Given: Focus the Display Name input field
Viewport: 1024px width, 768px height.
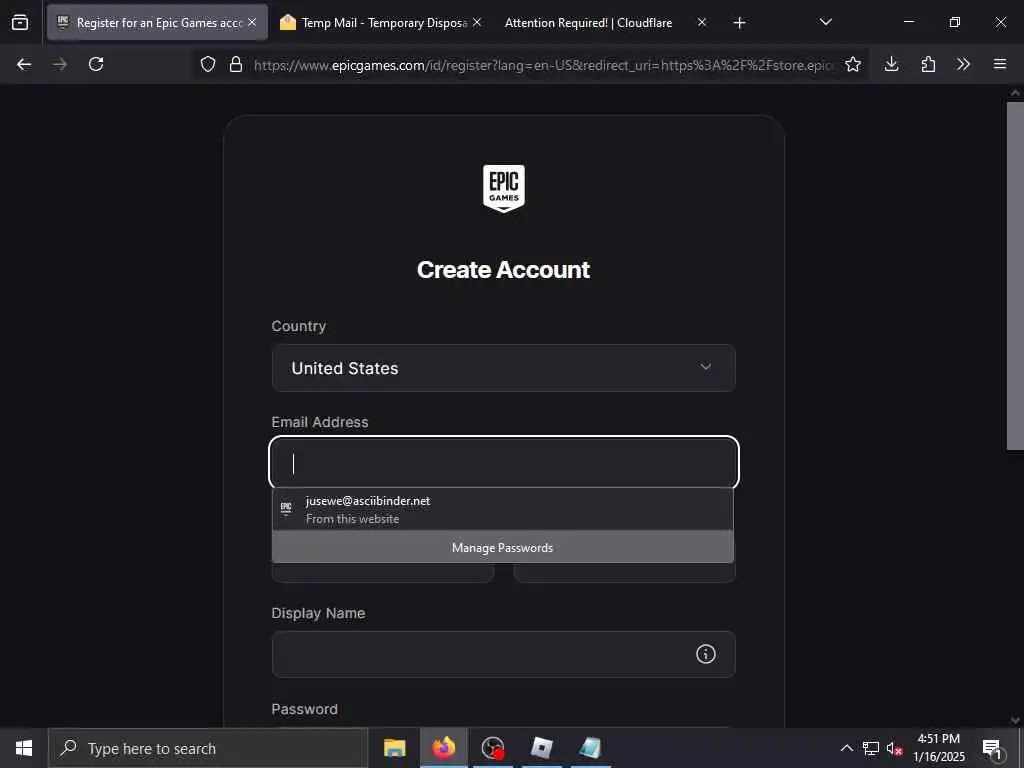Looking at the screenshot, I should [504, 654].
